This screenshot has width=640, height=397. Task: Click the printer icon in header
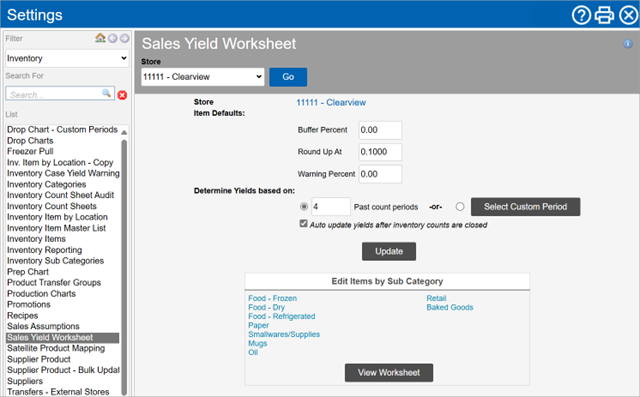tap(604, 15)
